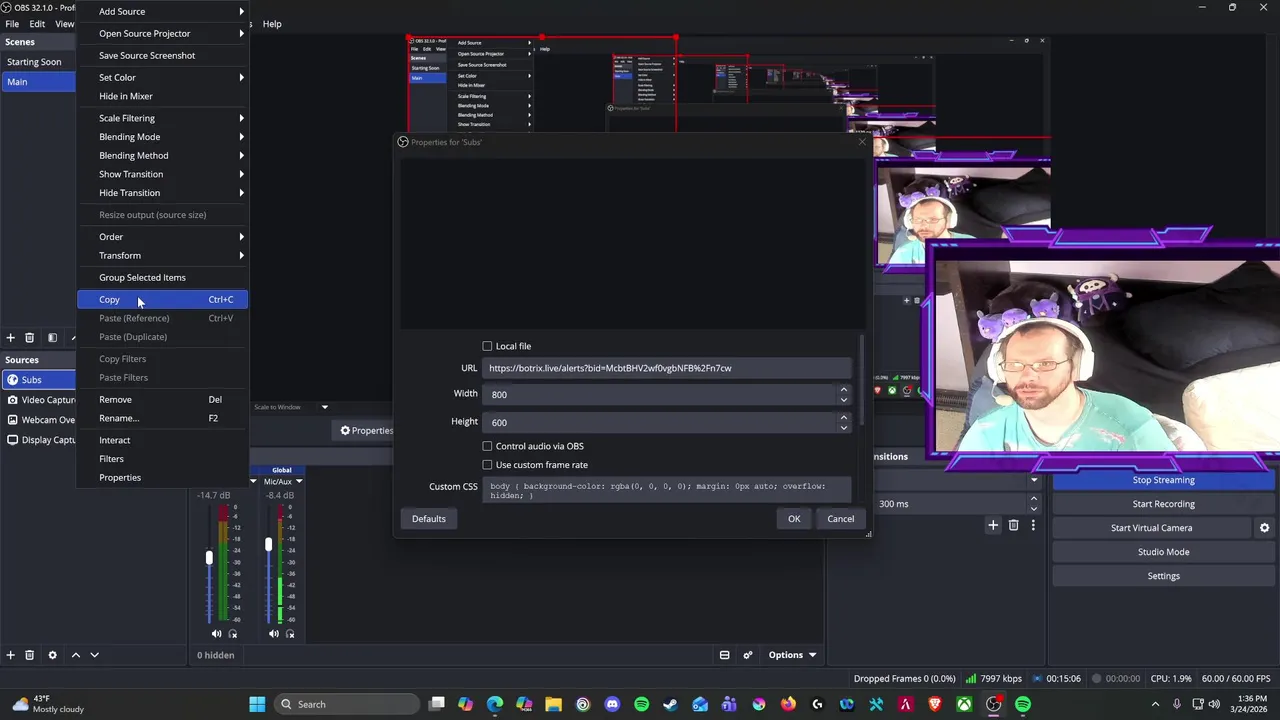Click the add transition plus icon
Viewport: 1280px width, 720px height.
pyautogui.click(x=993, y=525)
